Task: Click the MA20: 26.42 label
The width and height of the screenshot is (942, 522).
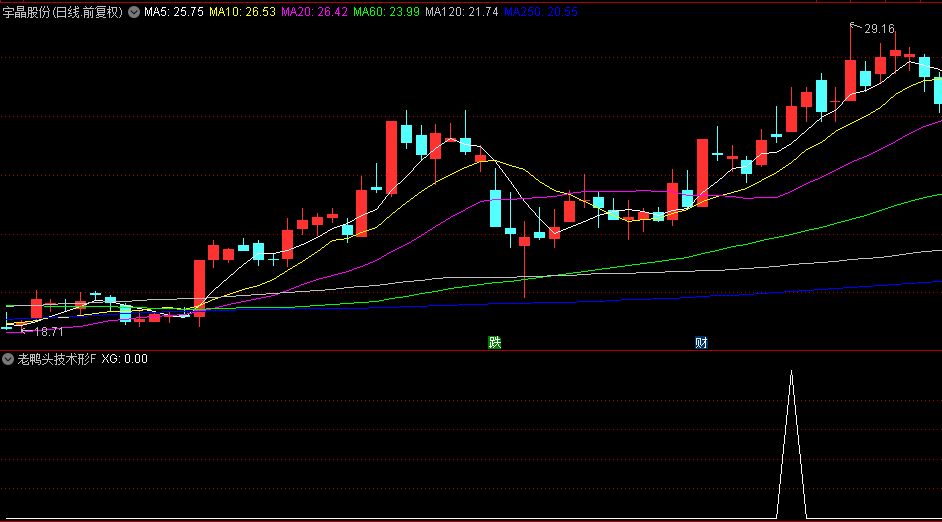Action: click(x=314, y=12)
